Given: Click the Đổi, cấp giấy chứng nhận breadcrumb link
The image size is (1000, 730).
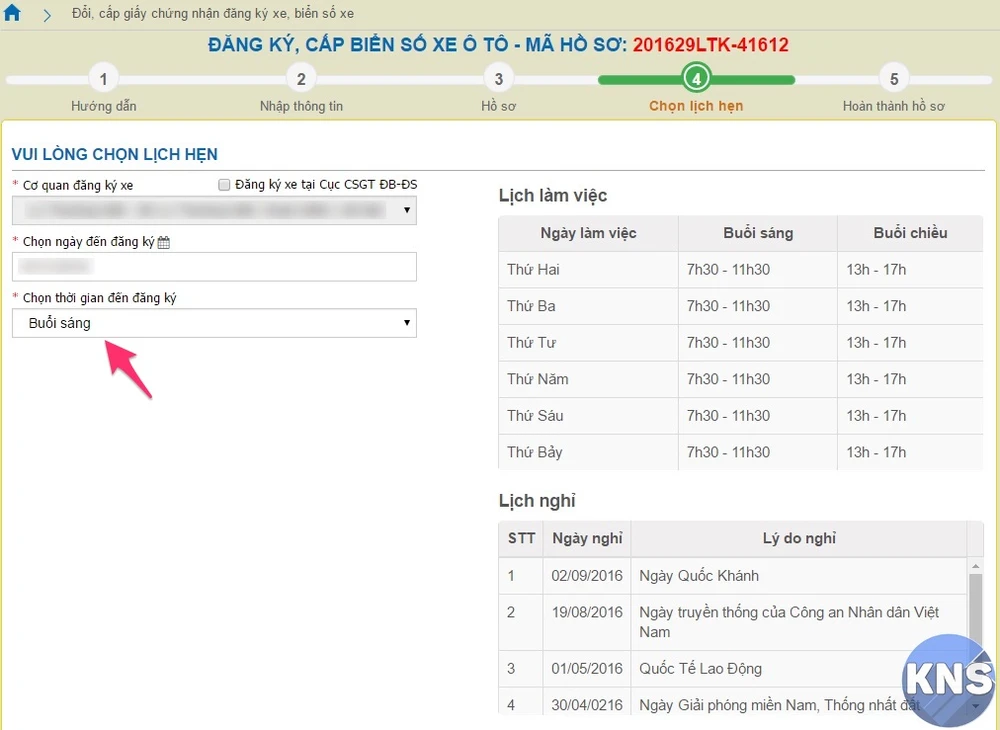Looking at the screenshot, I should 213,14.
